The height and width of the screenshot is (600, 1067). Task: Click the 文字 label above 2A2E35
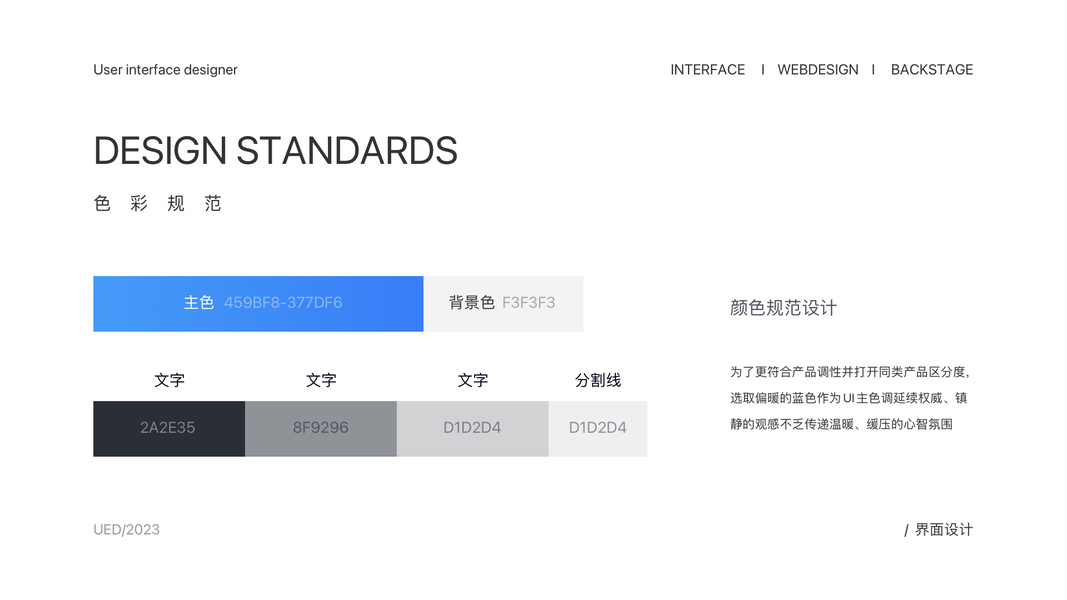click(x=169, y=380)
